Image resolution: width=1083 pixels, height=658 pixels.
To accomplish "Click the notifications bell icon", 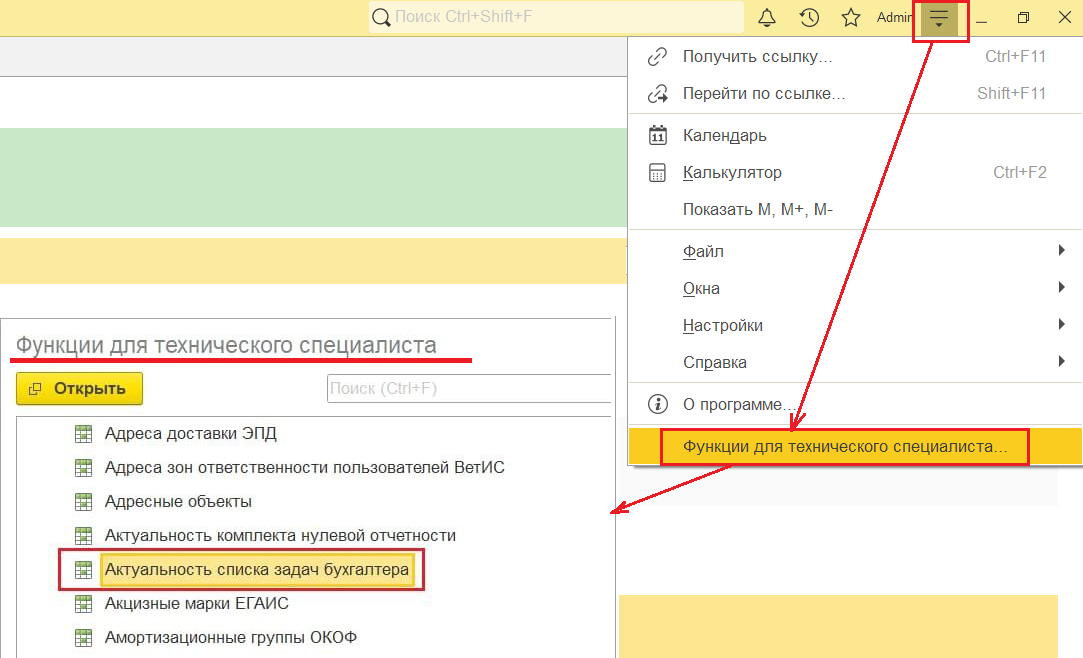I will pos(767,18).
